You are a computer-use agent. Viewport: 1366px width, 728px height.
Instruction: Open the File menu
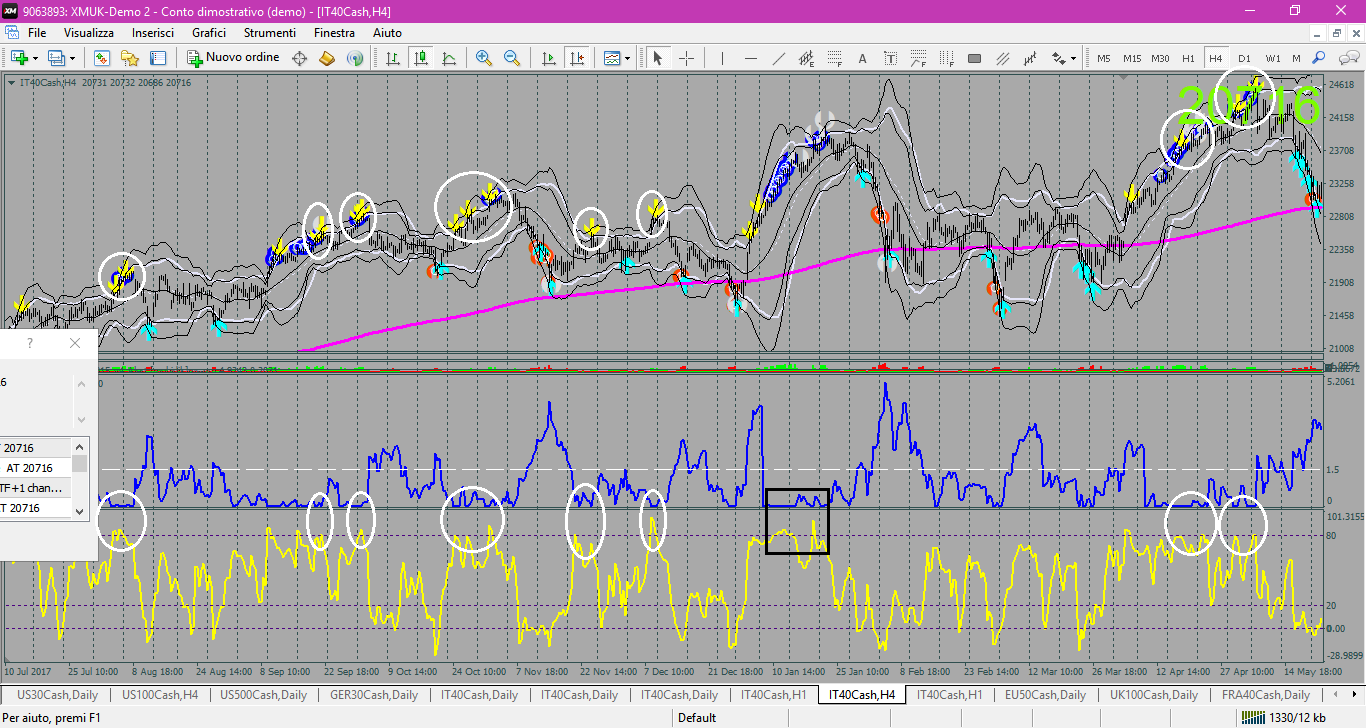(37, 33)
